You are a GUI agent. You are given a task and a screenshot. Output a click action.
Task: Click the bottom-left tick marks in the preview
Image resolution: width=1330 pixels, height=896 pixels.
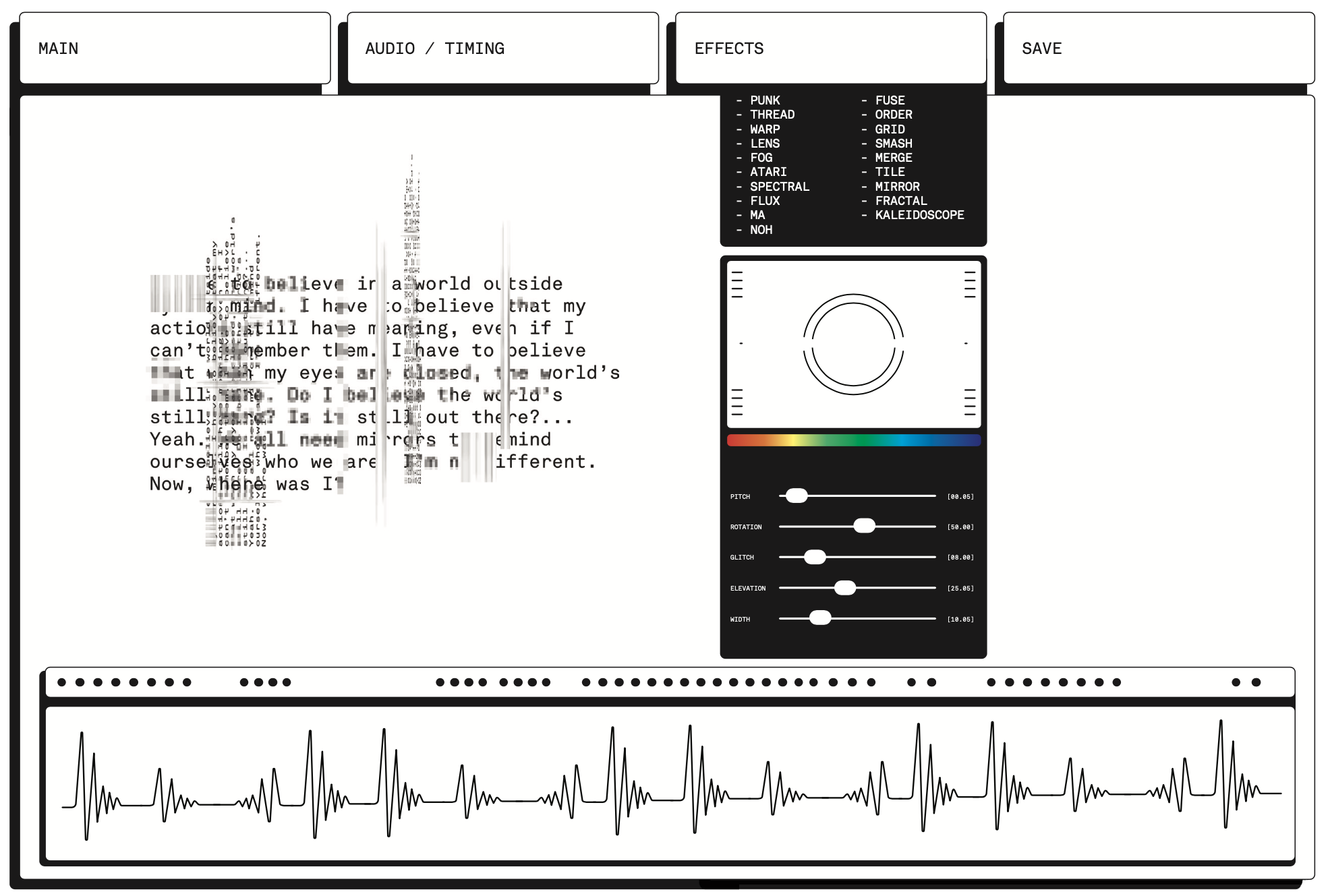pos(737,402)
